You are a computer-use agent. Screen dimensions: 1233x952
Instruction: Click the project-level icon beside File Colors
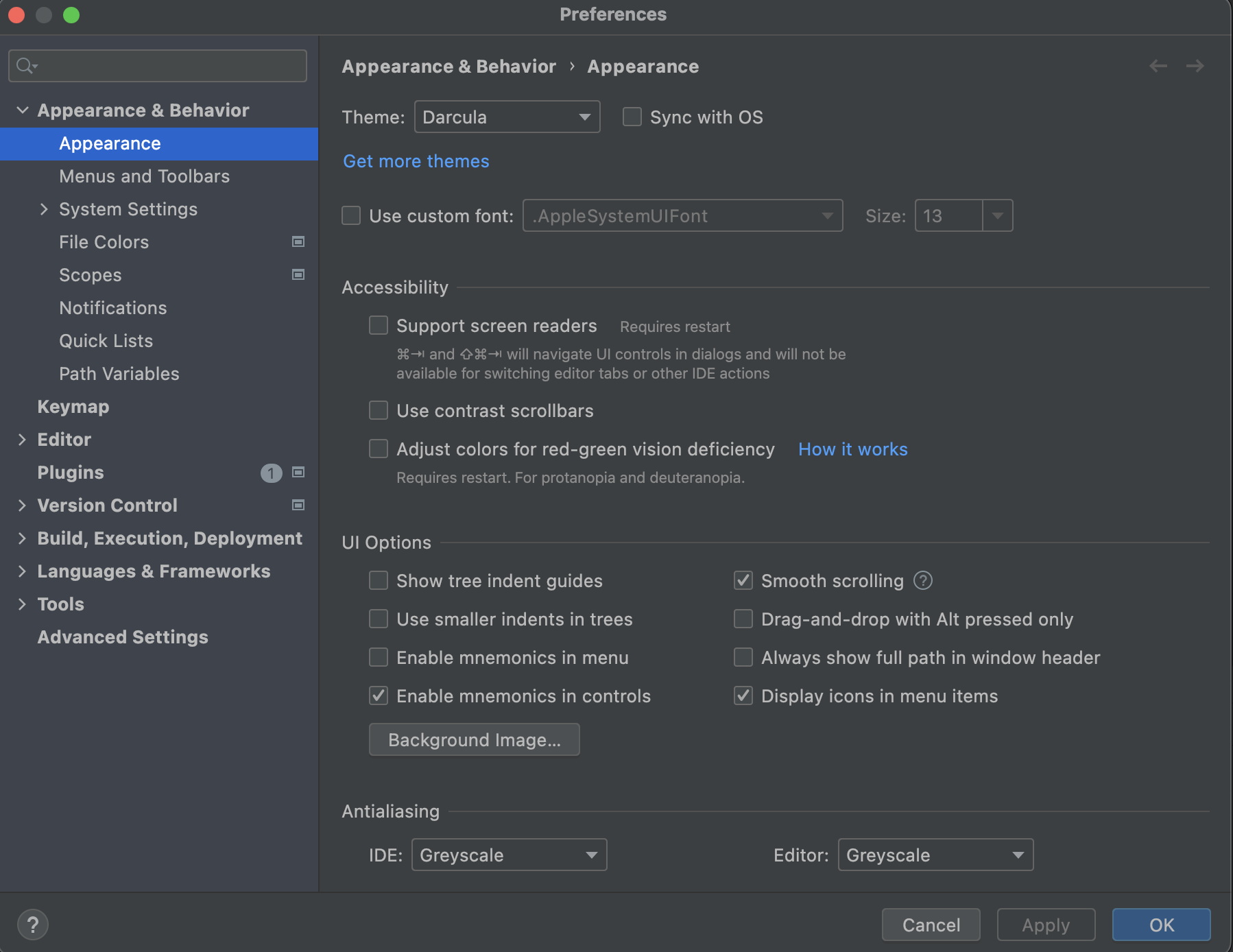pyautogui.click(x=298, y=241)
